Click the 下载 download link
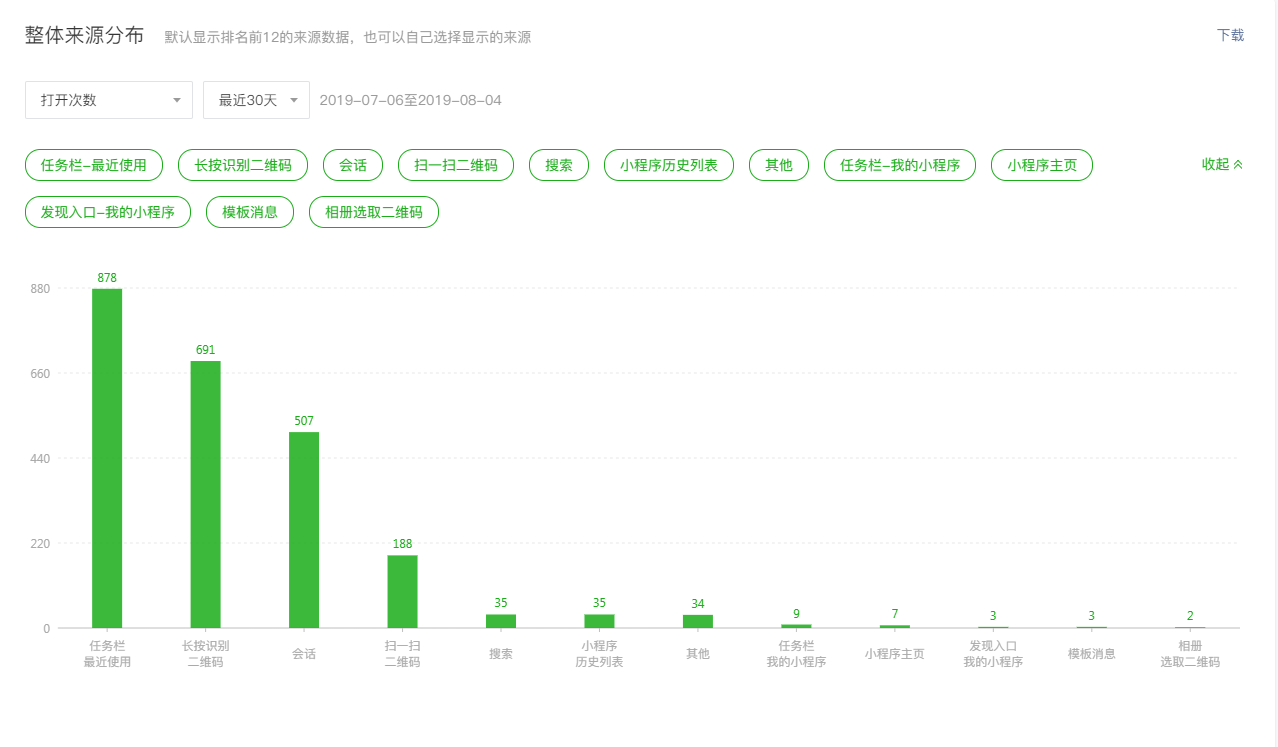The width and height of the screenshot is (1278, 747). [x=1230, y=35]
